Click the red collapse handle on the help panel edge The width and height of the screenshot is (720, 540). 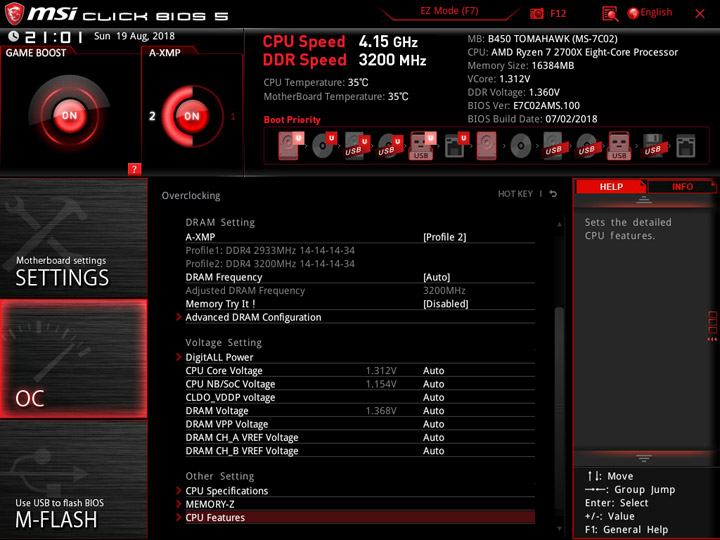coord(712,326)
